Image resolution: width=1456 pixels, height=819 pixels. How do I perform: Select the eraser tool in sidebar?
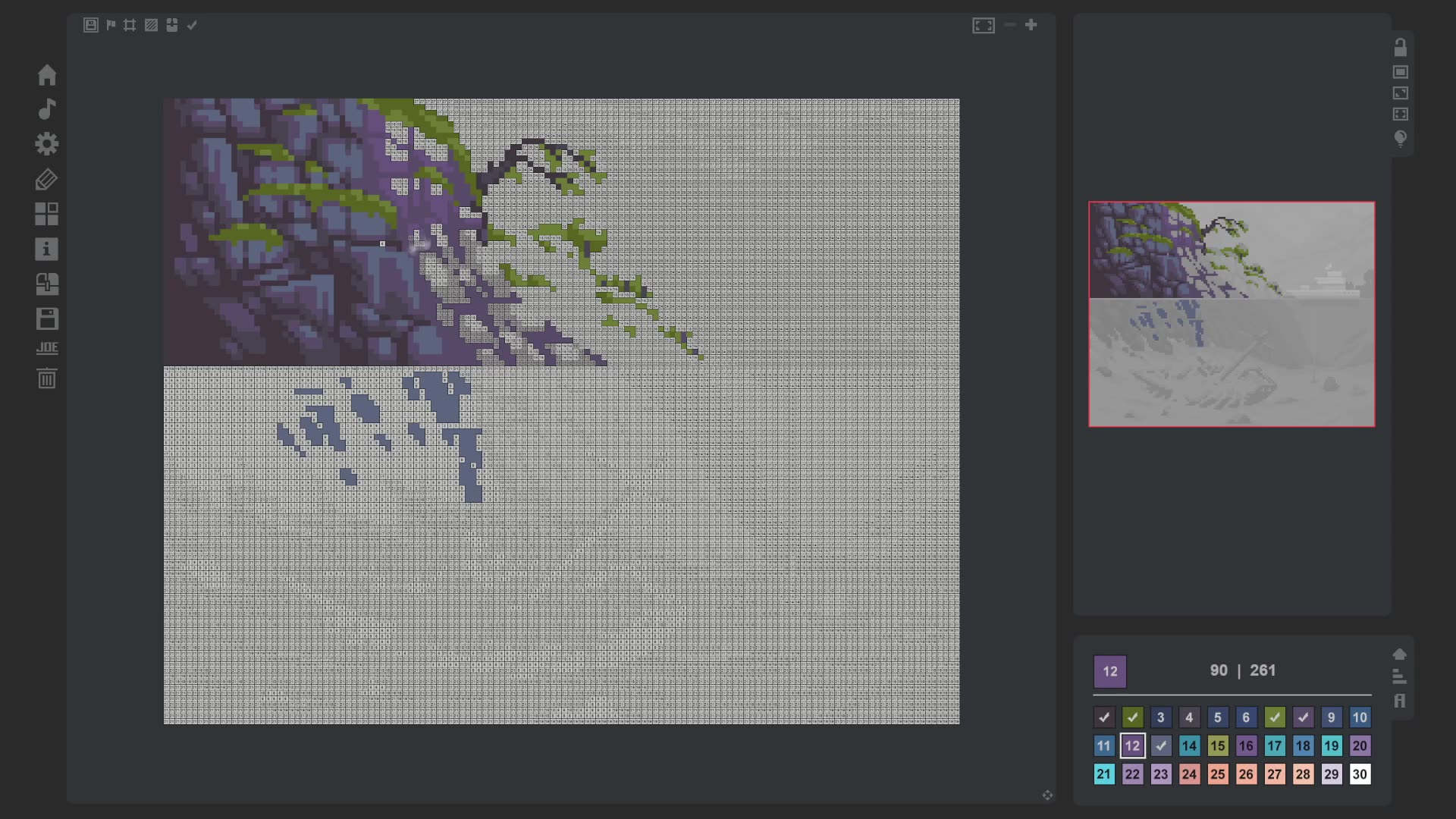46,180
